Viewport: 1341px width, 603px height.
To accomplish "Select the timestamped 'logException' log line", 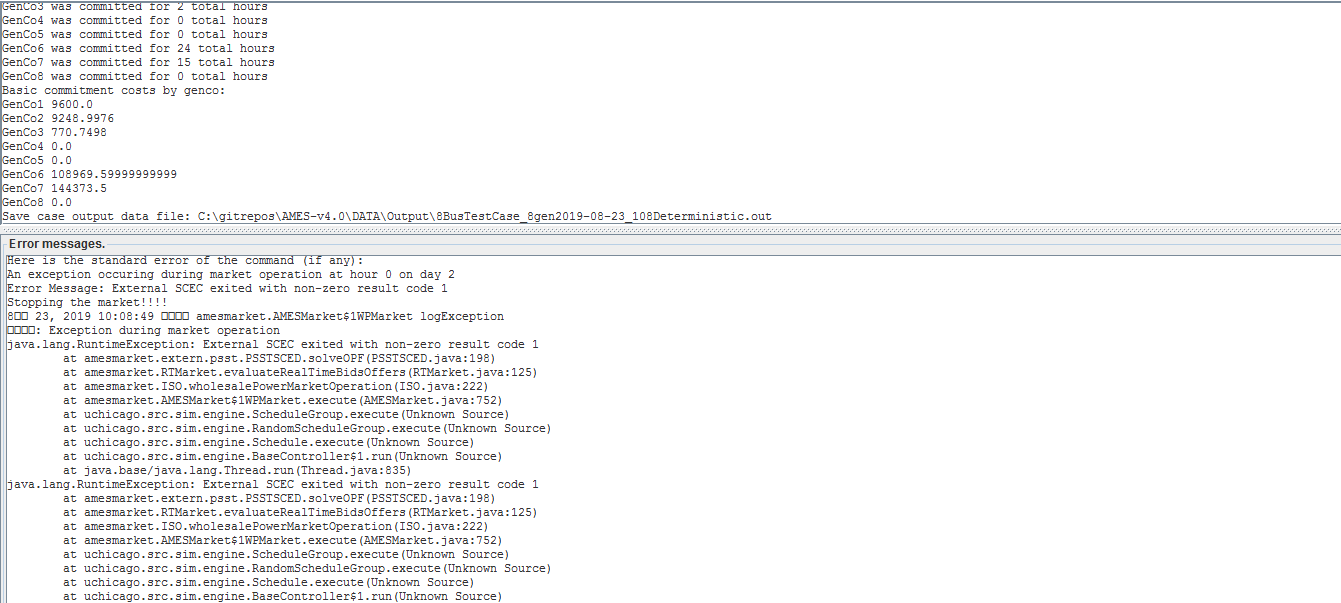I will 255,316.
